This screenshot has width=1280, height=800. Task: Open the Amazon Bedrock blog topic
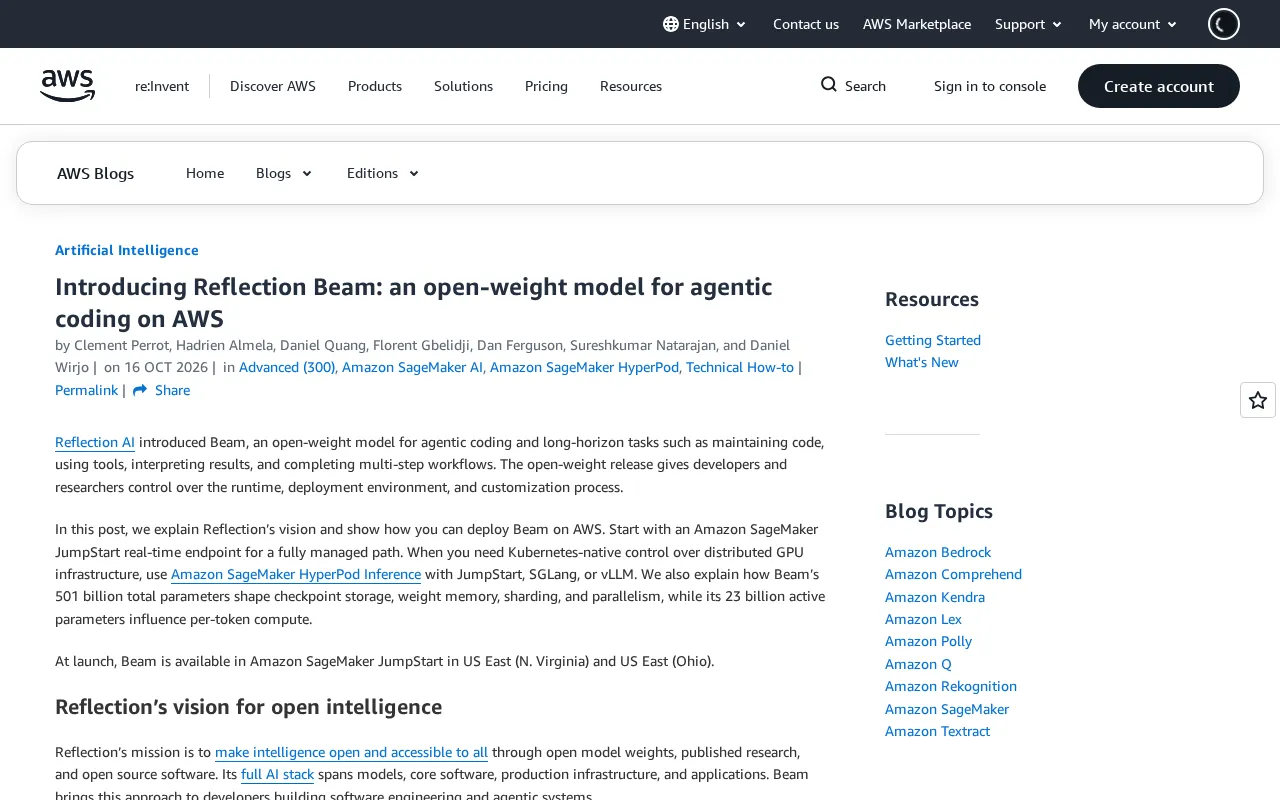coord(938,552)
